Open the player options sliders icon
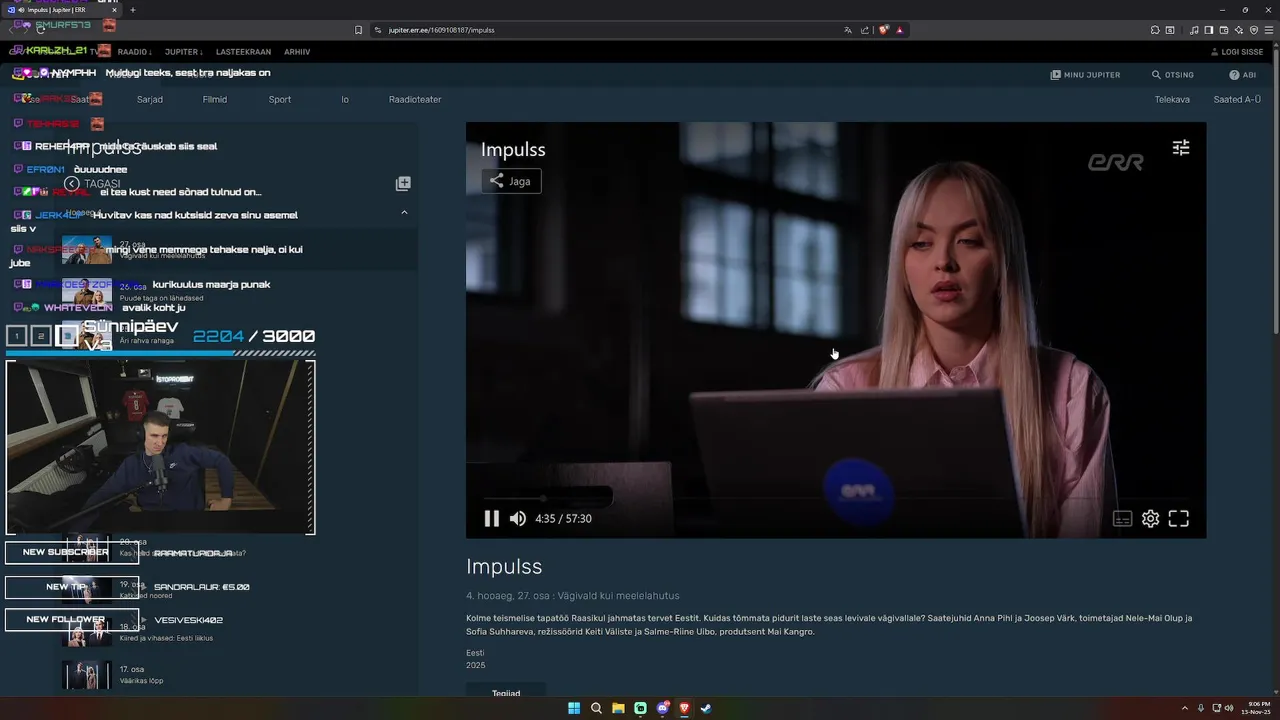This screenshot has width=1280, height=720. [1181, 148]
